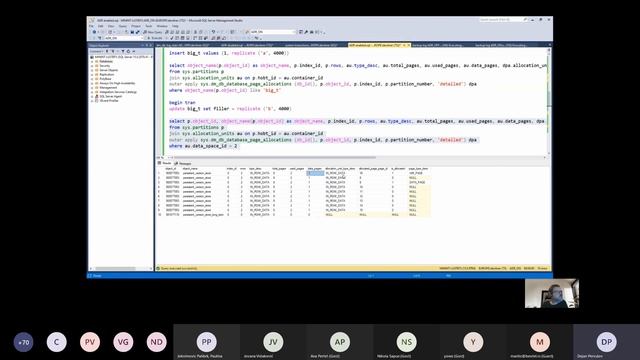
Task: Open the +70 more participants bubble
Action: [23, 342]
